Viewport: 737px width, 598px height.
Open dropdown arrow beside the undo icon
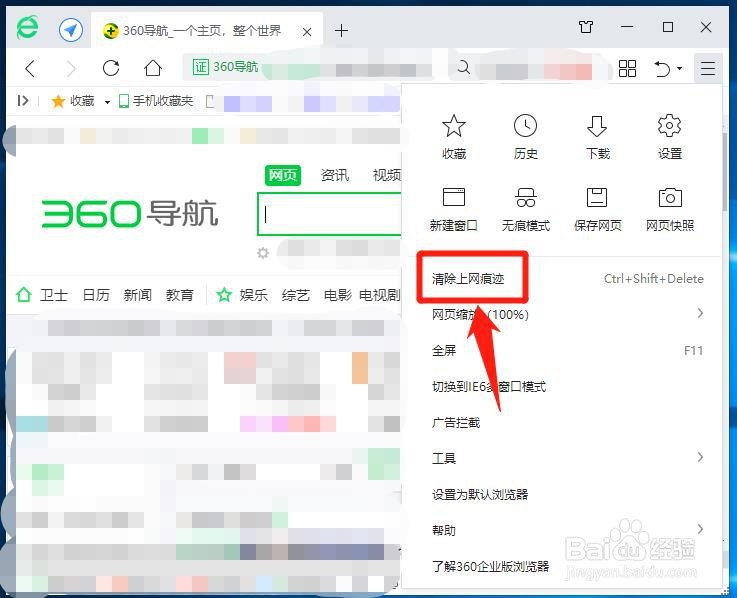pyautogui.click(x=680, y=69)
